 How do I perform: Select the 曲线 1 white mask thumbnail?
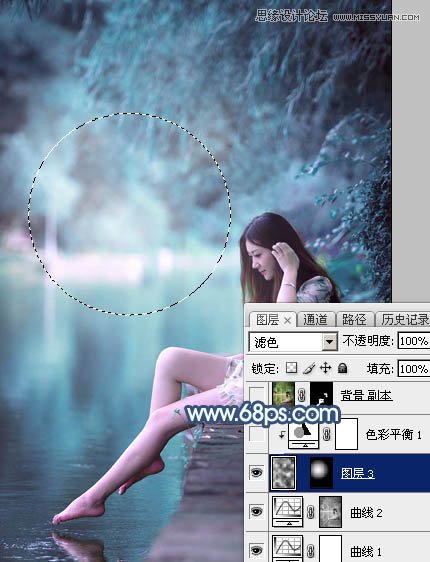(x=330, y=548)
